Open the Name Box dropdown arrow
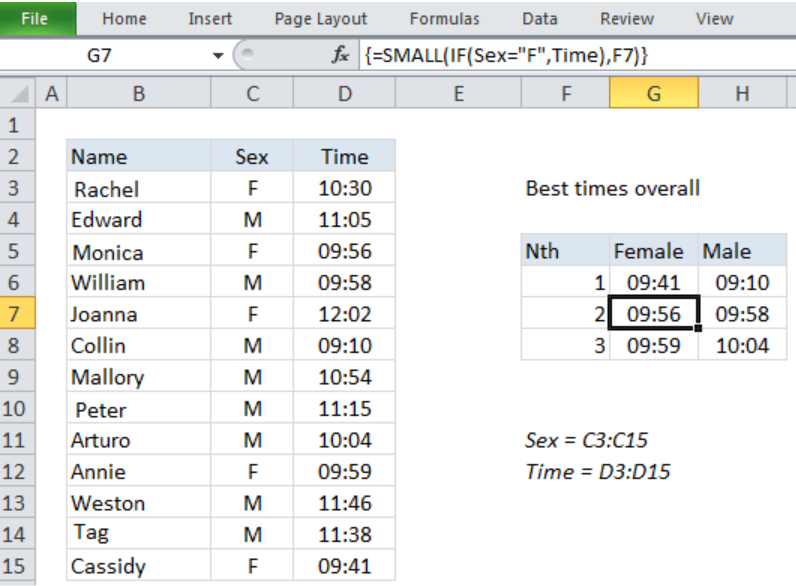The width and height of the screenshot is (796, 586). tap(218, 55)
